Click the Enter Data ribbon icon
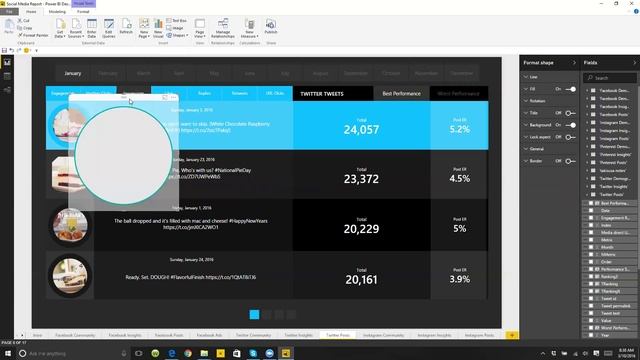Viewport: 640px width, 360px height. [92, 28]
